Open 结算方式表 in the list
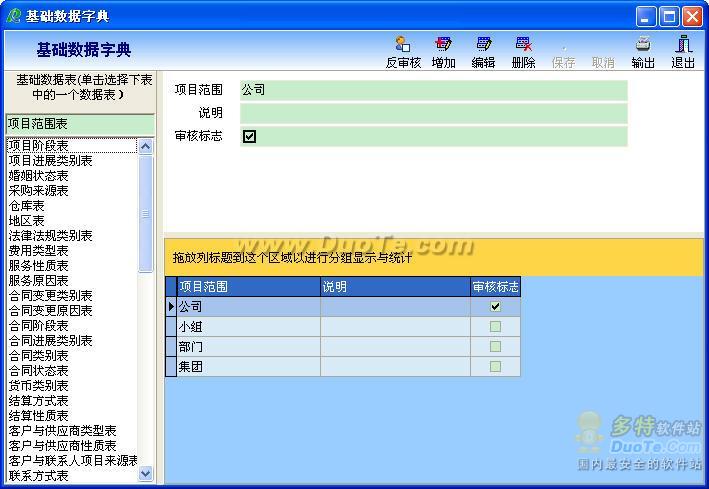 tap(39, 401)
